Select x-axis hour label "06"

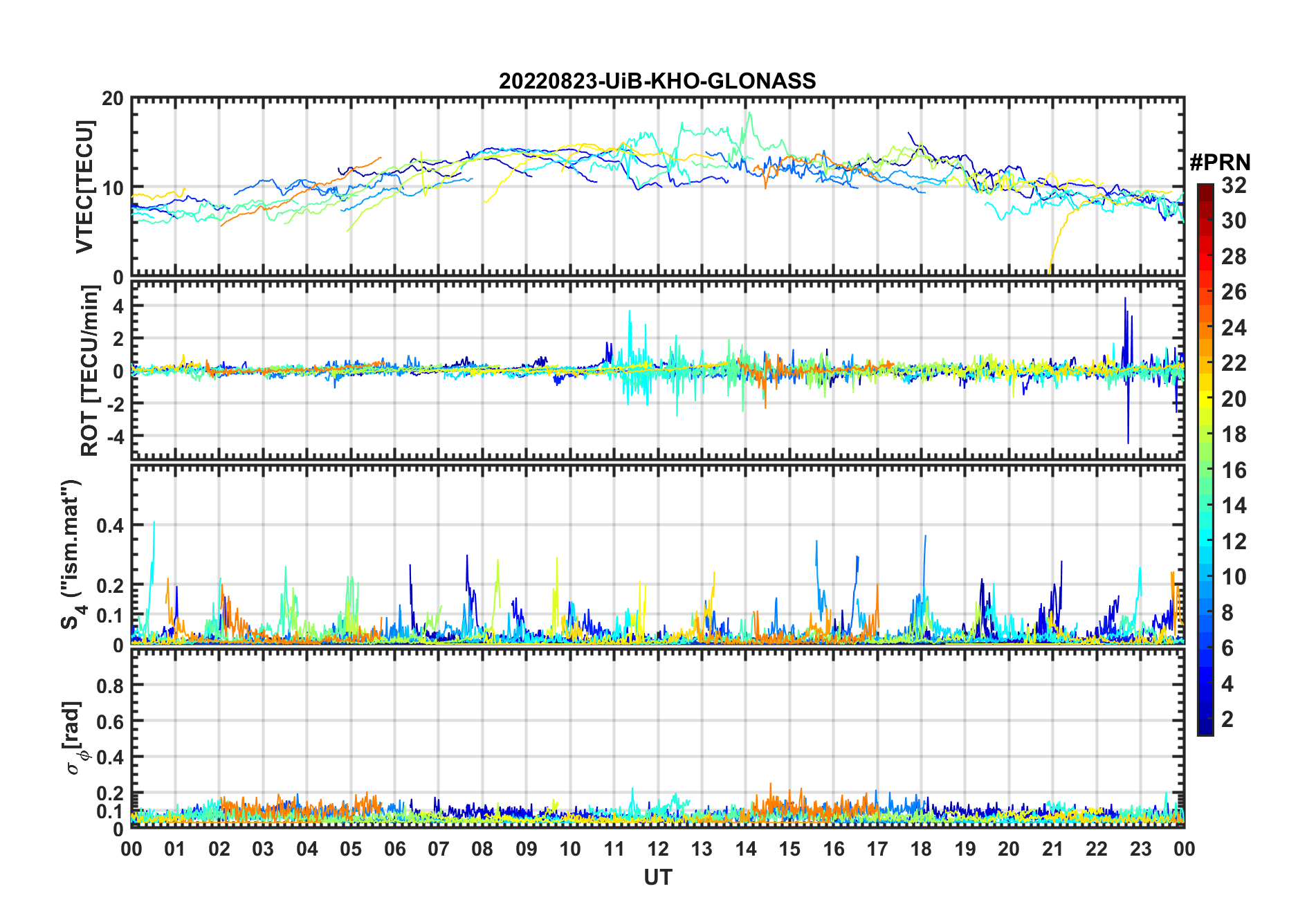click(394, 849)
